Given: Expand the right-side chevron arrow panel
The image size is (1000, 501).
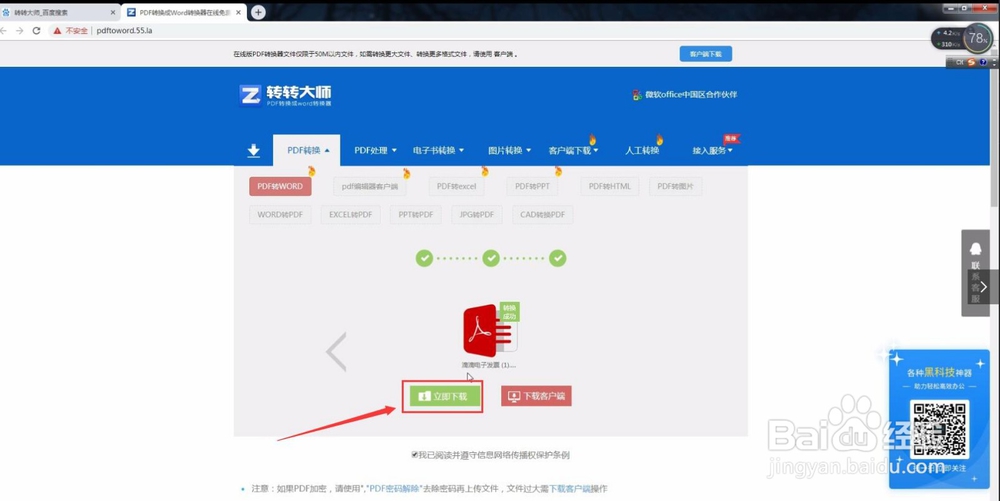Looking at the screenshot, I should [983, 287].
